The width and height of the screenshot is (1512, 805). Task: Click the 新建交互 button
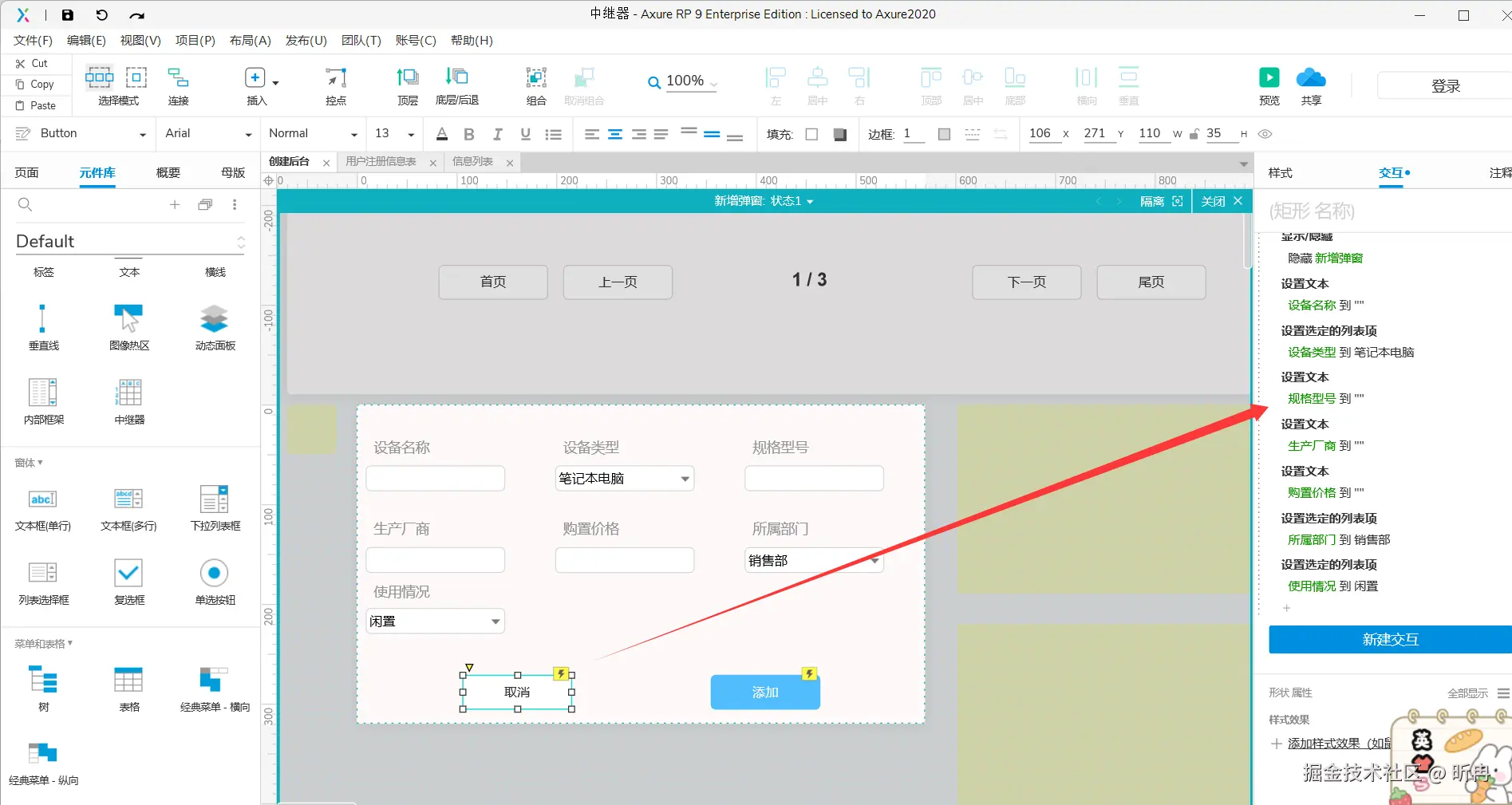click(1390, 640)
